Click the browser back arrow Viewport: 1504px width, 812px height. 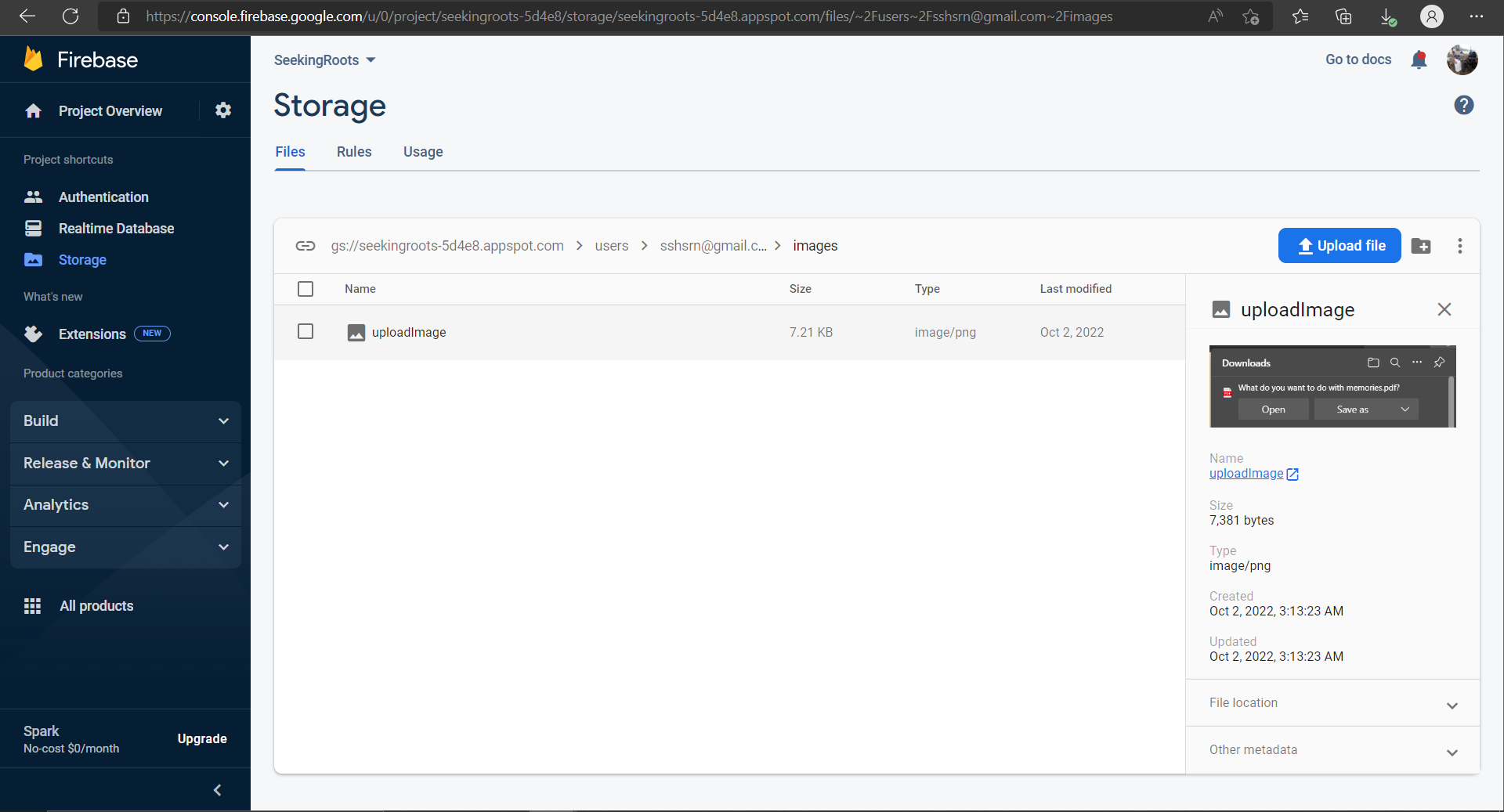(x=27, y=16)
